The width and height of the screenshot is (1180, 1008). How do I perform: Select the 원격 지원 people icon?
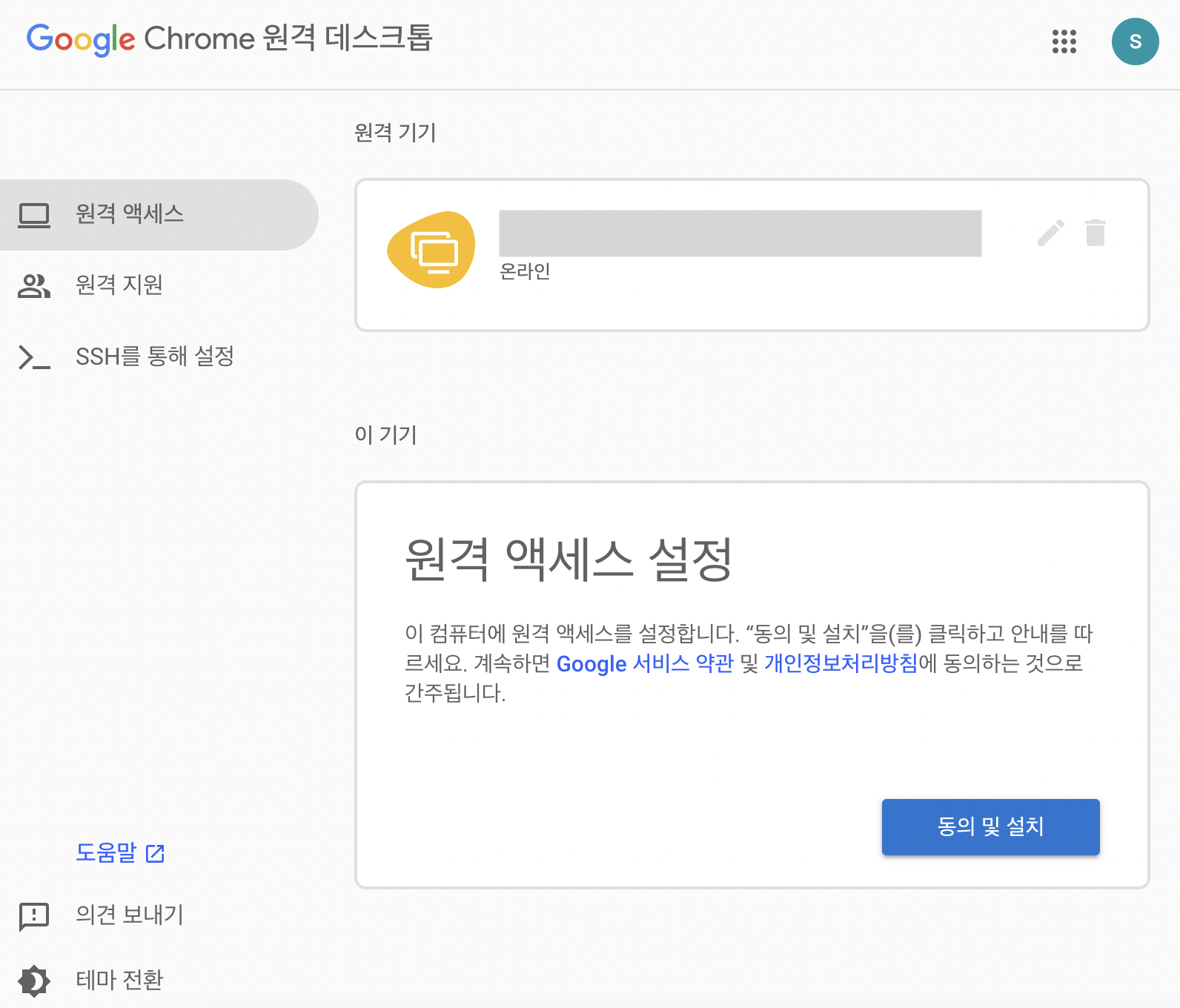coord(34,285)
